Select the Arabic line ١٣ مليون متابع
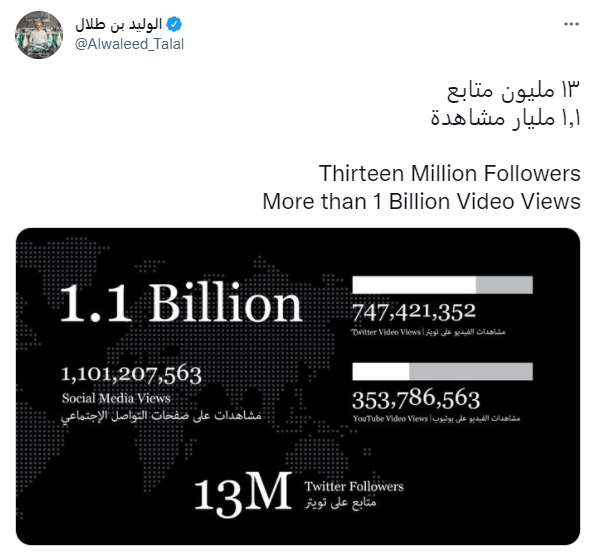The image size is (595, 554). (513, 91)
